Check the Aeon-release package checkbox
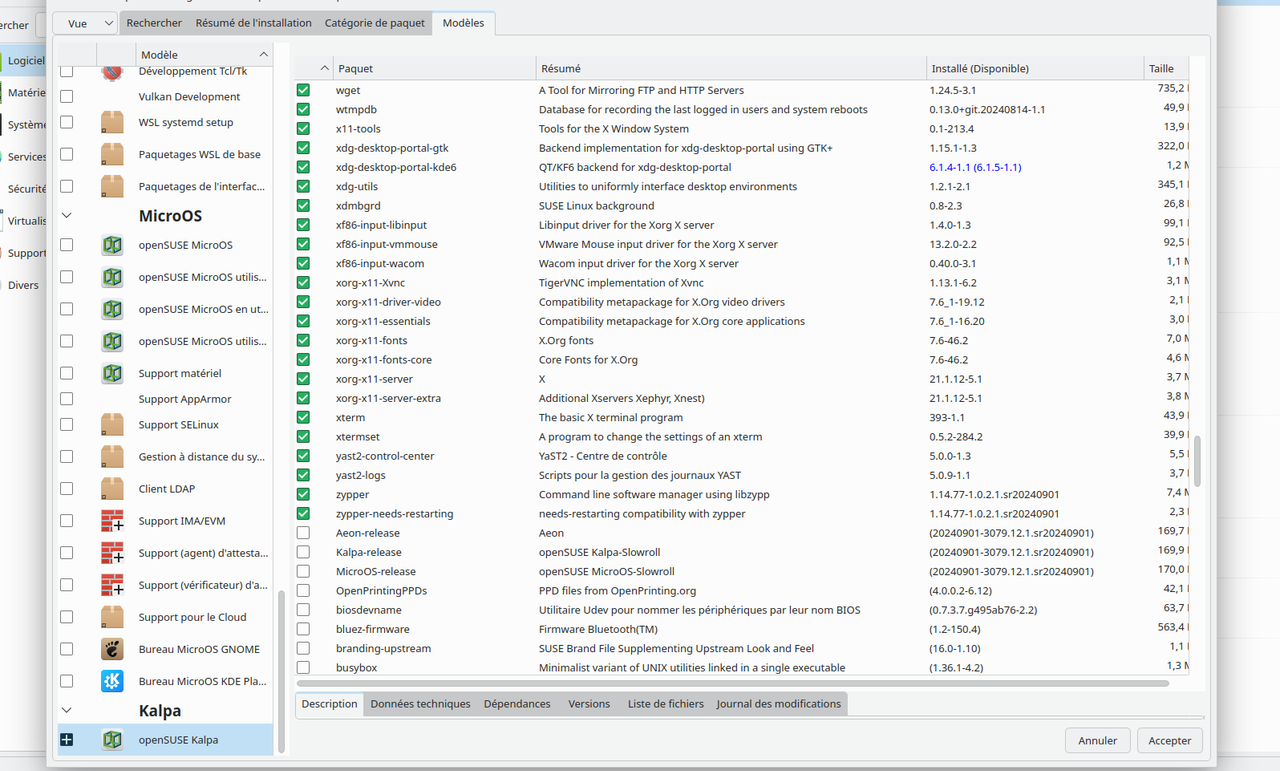This screenshot has width=1280, height=771. (x=303, y=533)
